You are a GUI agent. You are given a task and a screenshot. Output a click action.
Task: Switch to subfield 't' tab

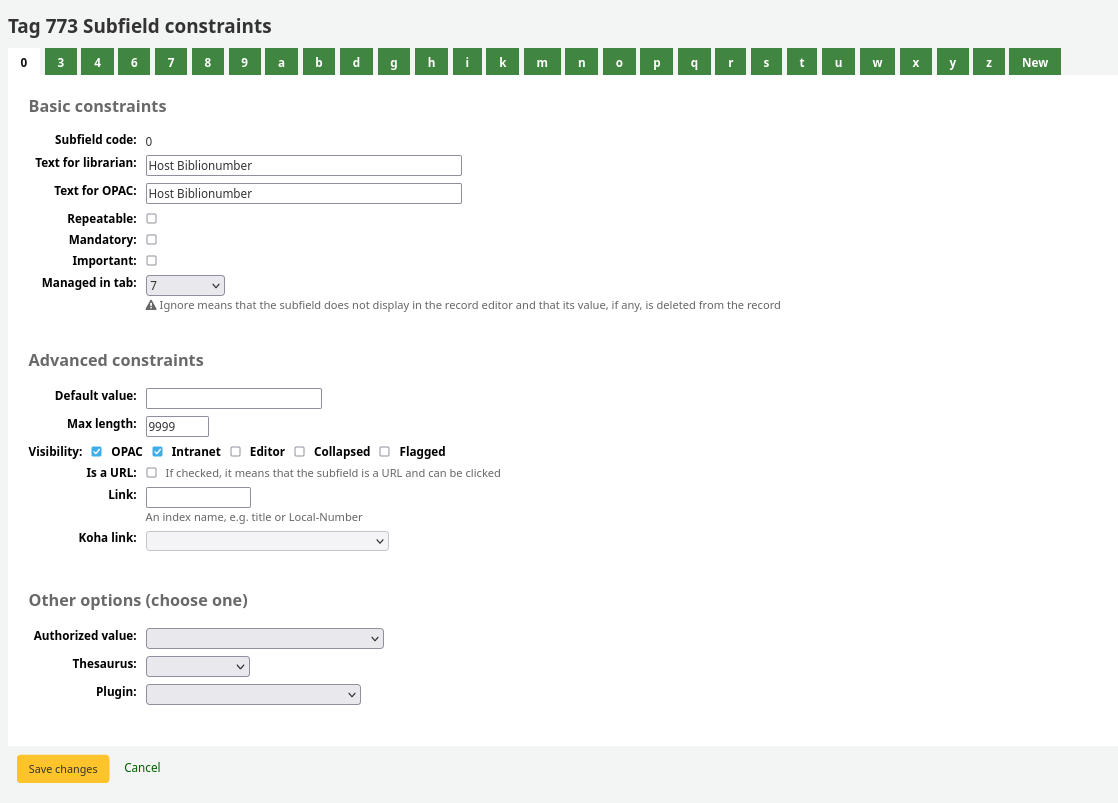tap(801, 62)
